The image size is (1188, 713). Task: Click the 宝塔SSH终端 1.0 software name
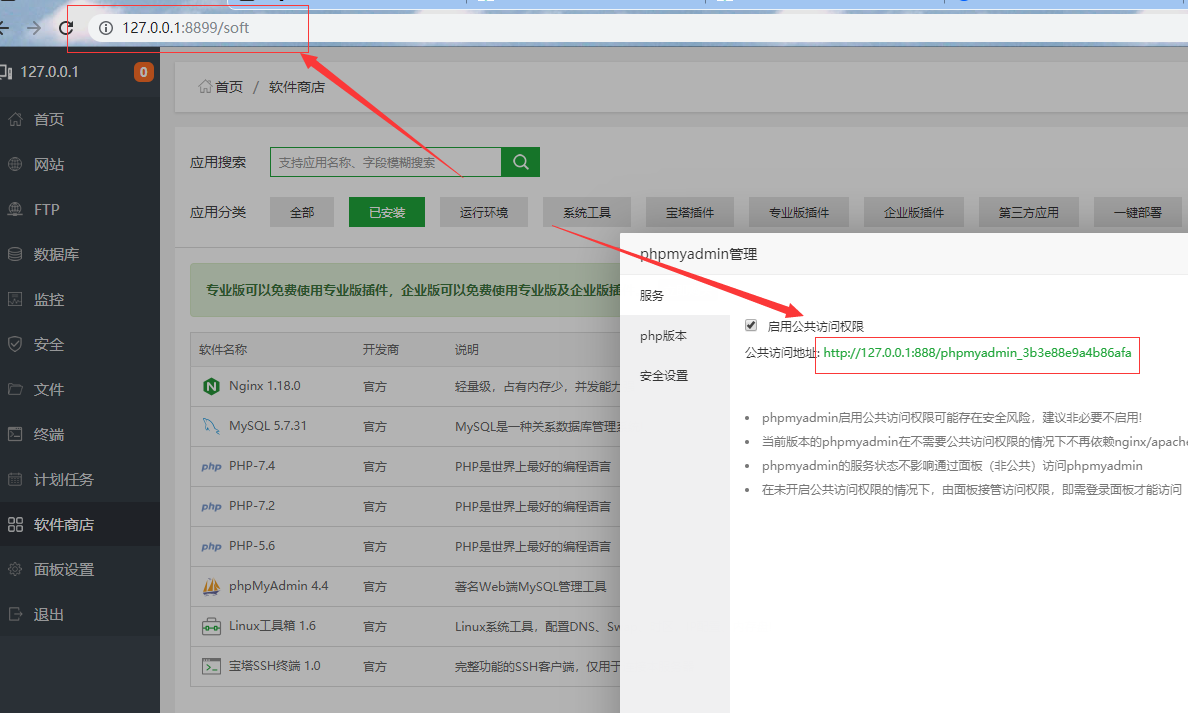[x=274, y=666]
